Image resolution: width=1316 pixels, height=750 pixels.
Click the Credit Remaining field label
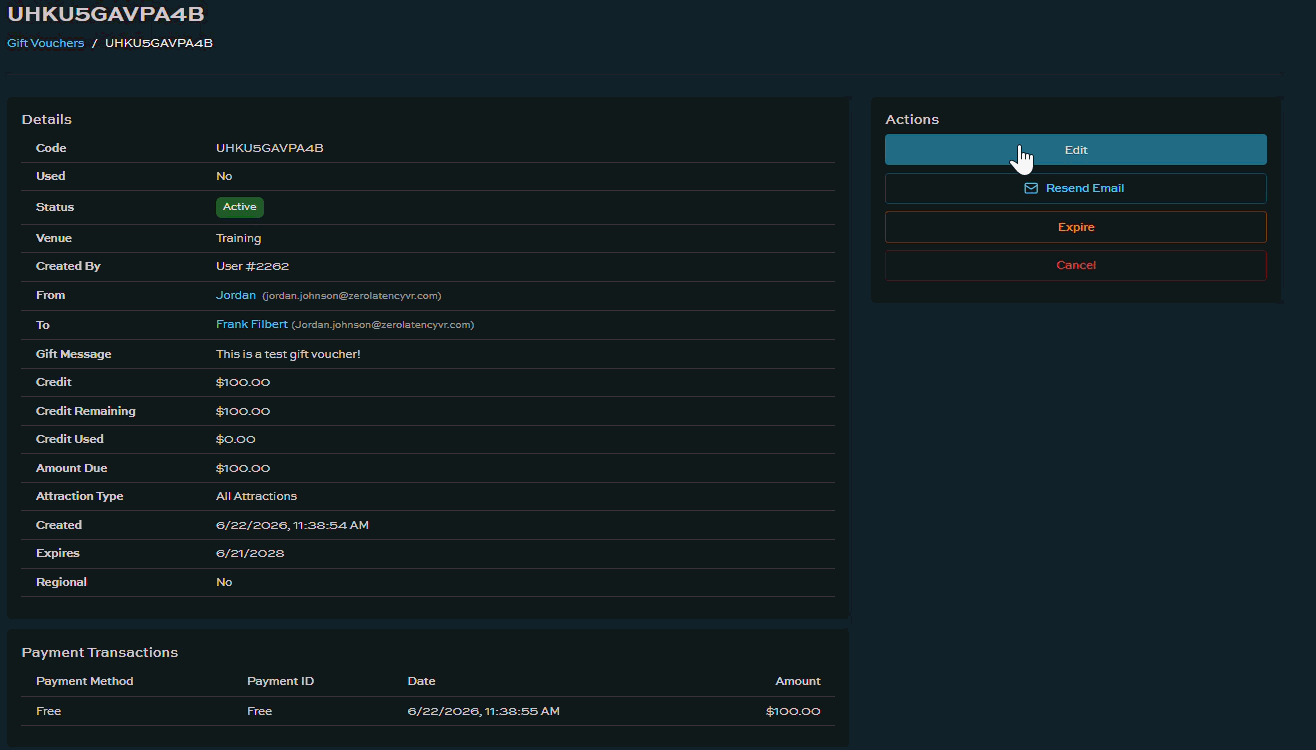(x=86, y=411)
